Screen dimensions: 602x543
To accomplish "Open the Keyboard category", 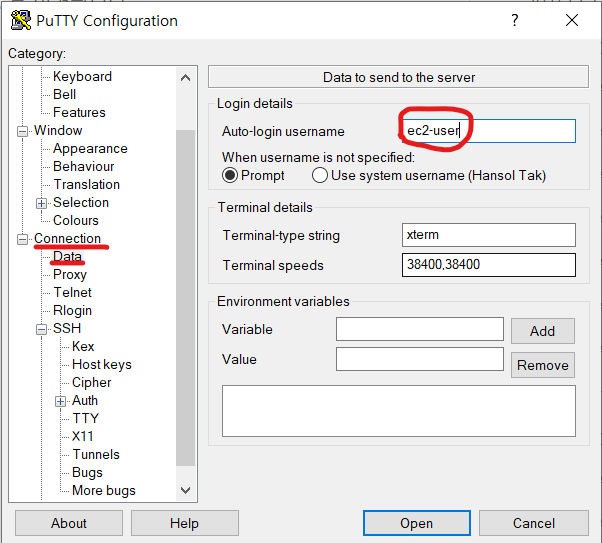I will tap(83, 76).
